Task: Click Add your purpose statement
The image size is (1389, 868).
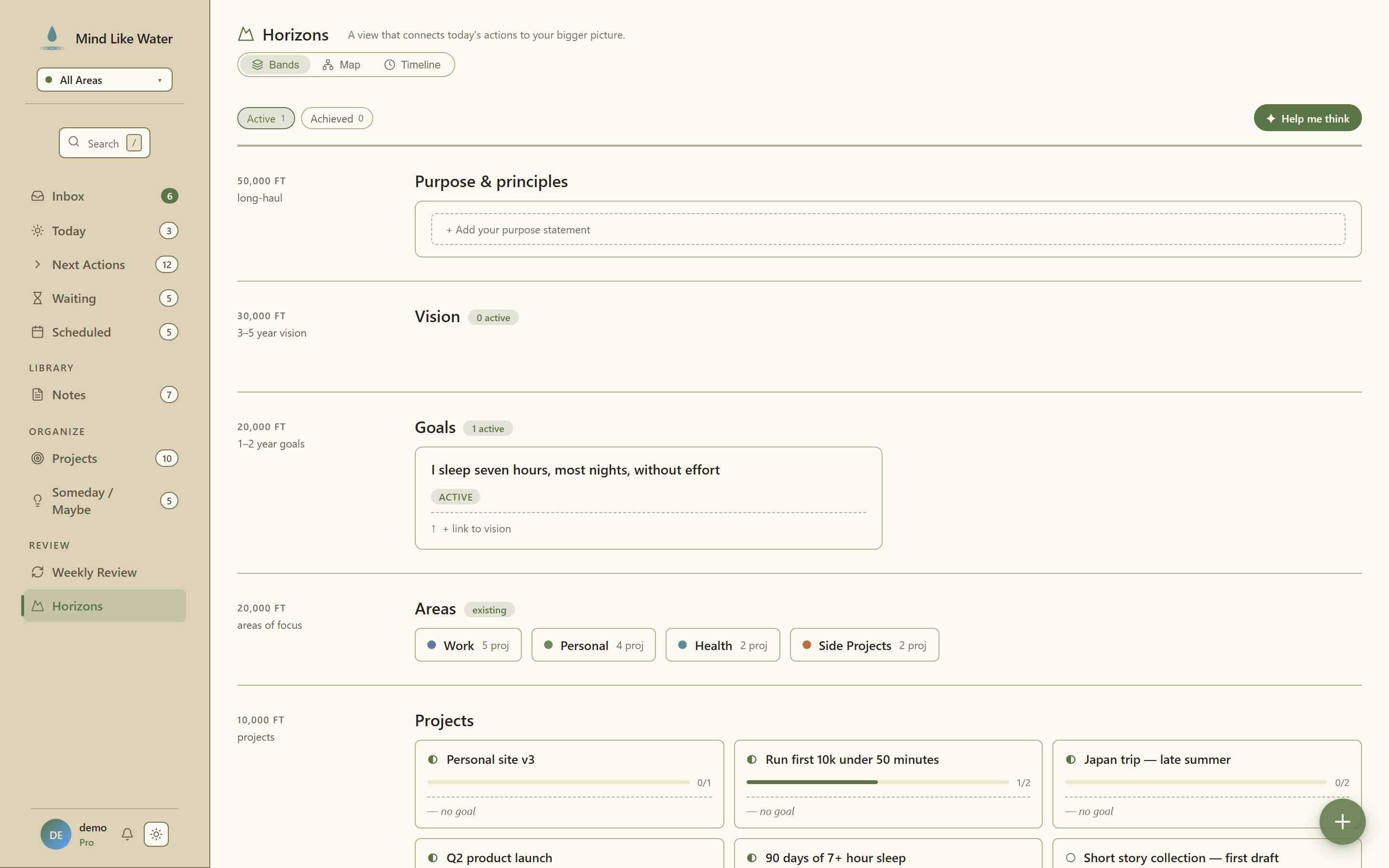Action: 888,229
